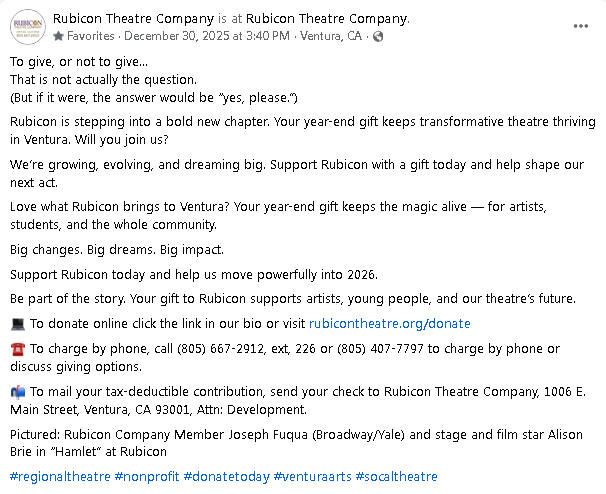This screenshot has width=606, height=494.
Task: Open the post options three-dot menu
Action: (x=581, y=26)
